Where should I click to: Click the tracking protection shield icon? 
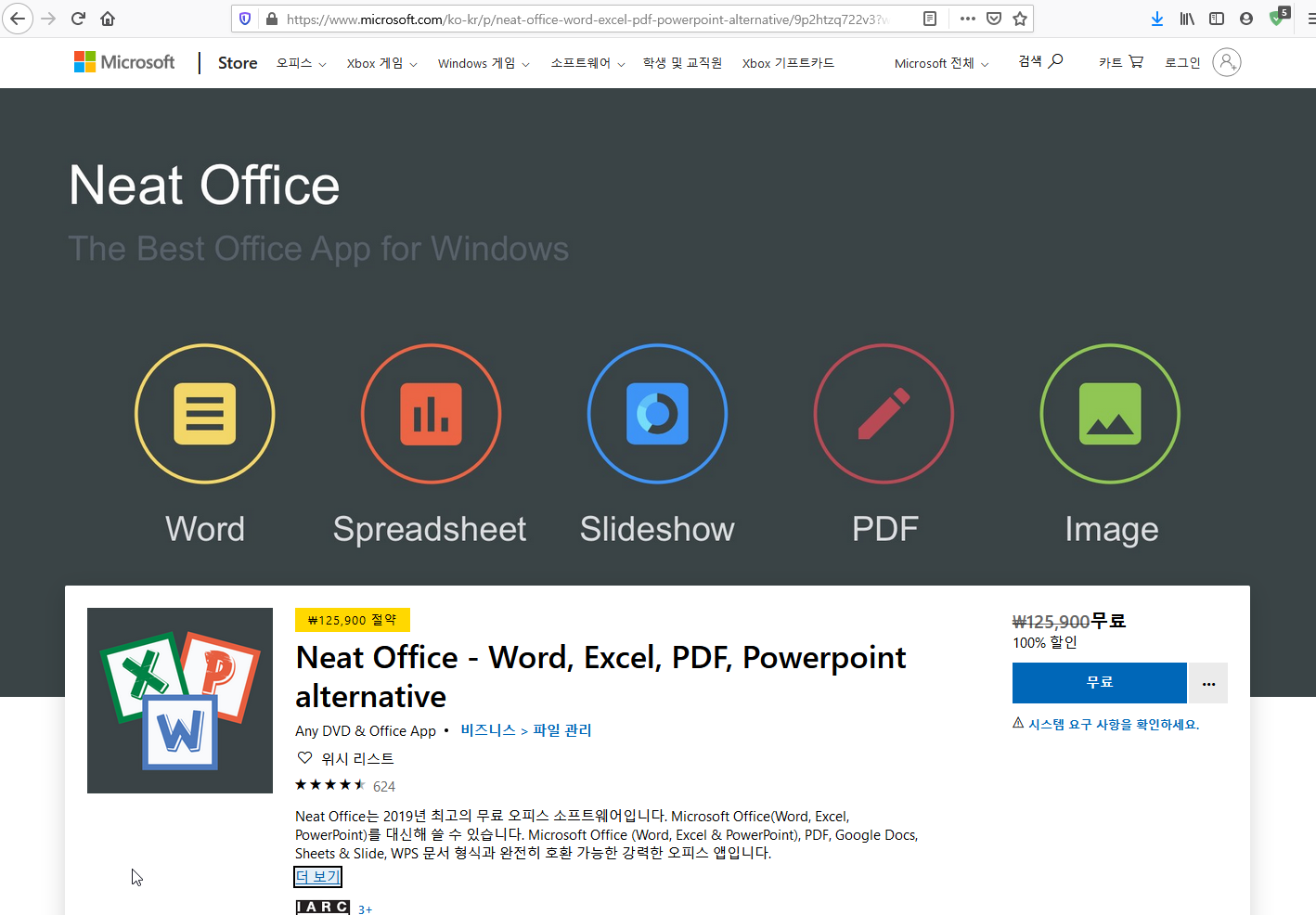click(x=245, y=19)
